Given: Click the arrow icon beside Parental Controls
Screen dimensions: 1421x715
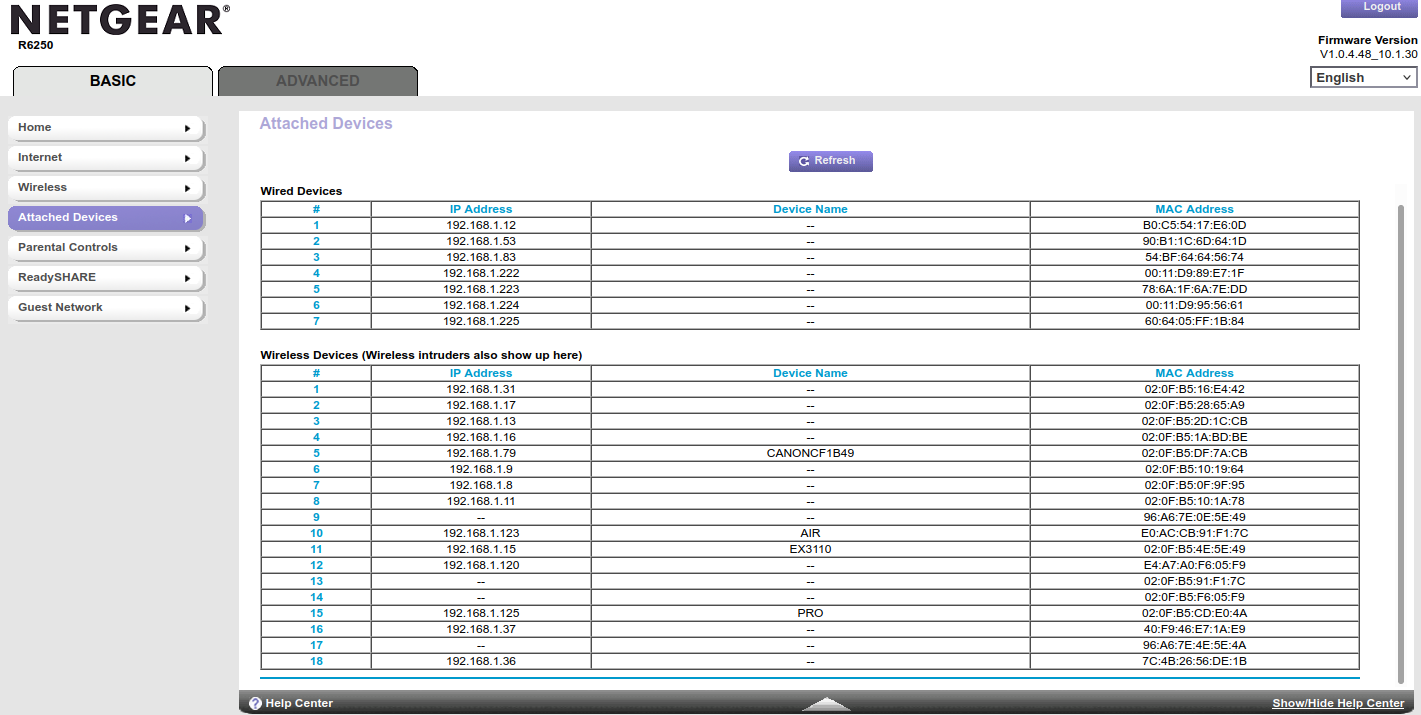Looking at the screenshot, I should point(187,248).
